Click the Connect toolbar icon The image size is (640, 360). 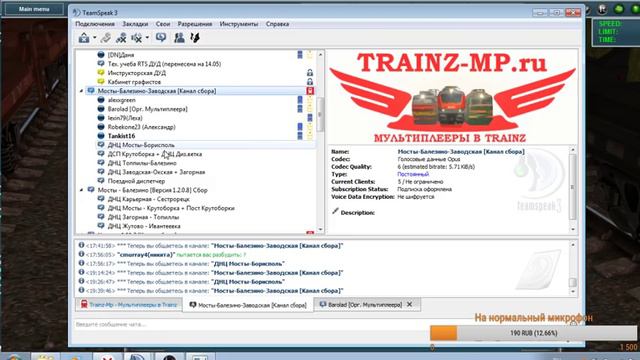tap(84, 38)
